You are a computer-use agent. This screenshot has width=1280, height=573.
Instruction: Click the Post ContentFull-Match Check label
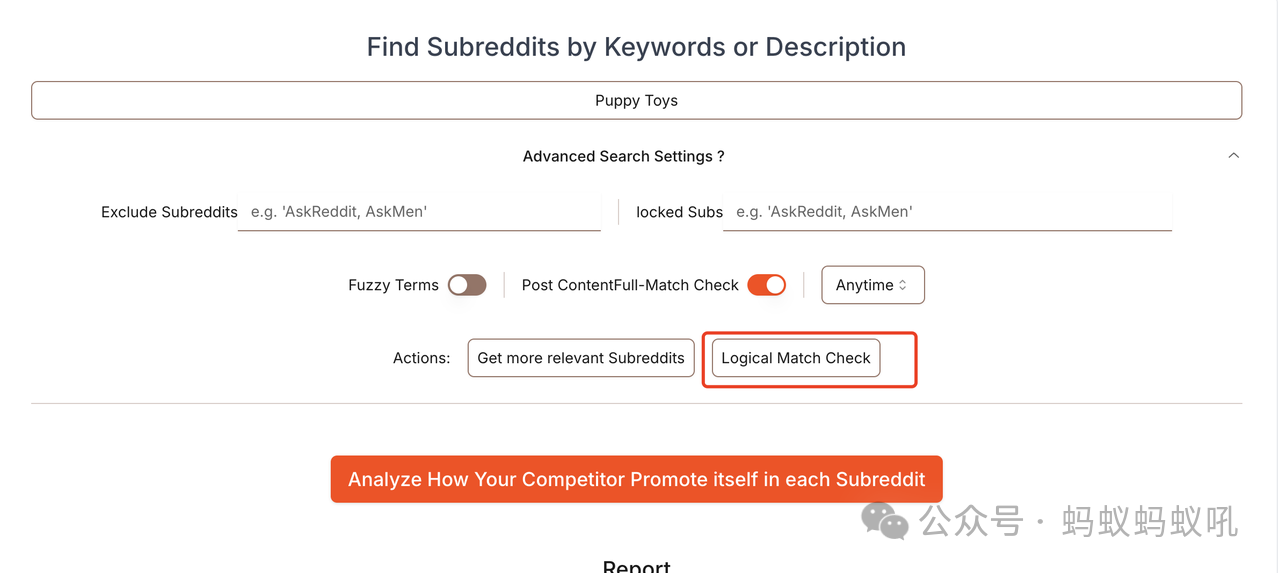(x=630, y=285)
